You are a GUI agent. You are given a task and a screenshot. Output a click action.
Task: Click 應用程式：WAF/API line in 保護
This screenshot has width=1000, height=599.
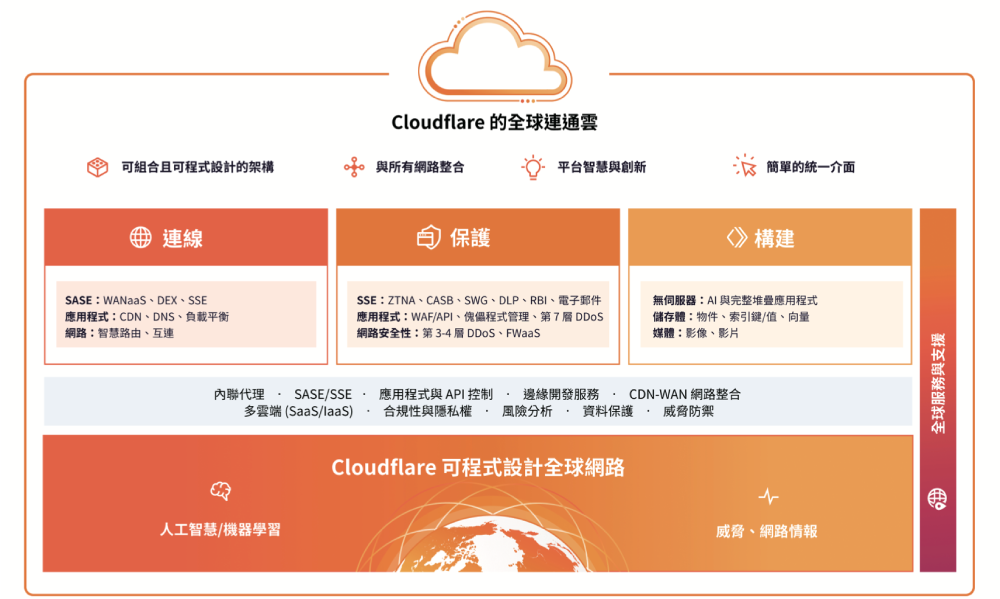tap(480, 316)
